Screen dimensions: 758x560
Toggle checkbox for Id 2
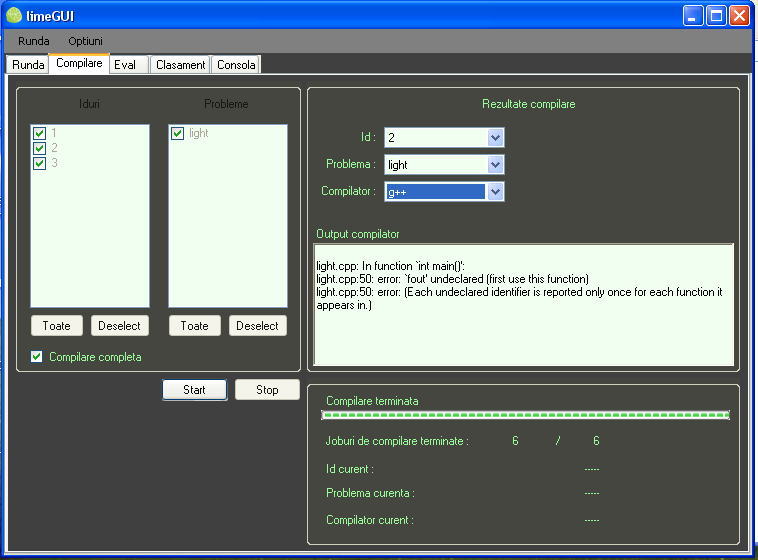coord(40,148)
